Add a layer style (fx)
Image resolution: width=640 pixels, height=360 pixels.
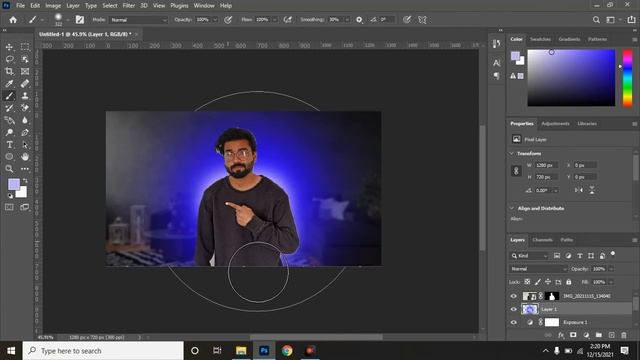[561, 335]
